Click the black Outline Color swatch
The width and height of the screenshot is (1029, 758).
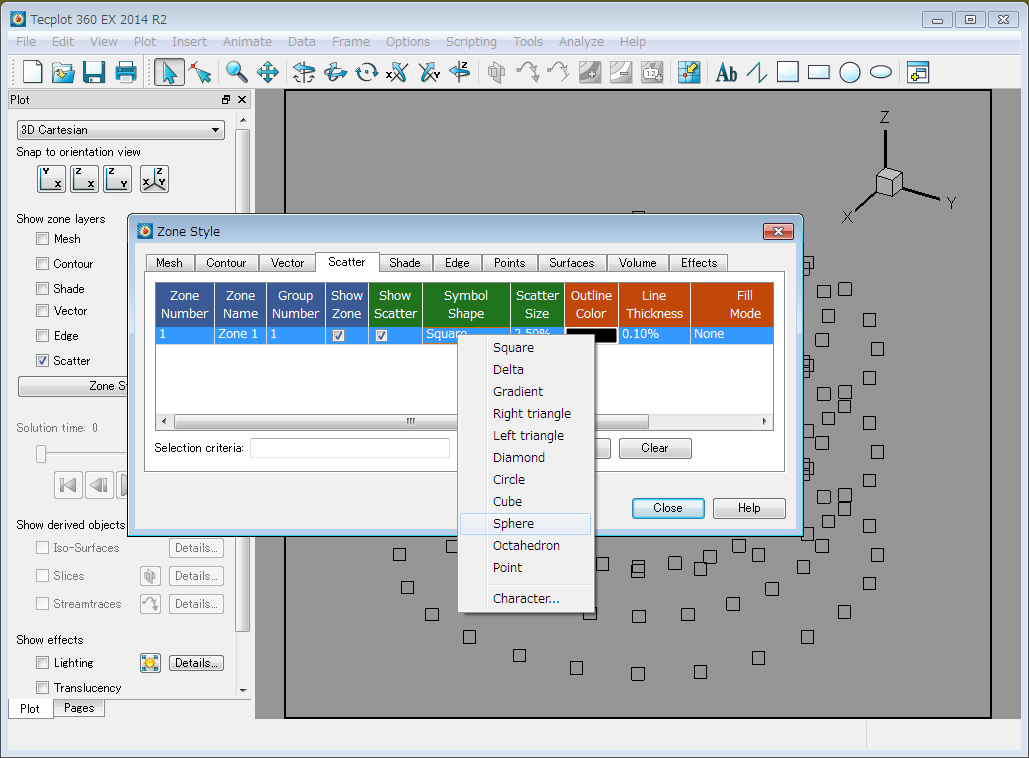coord(591,335)
